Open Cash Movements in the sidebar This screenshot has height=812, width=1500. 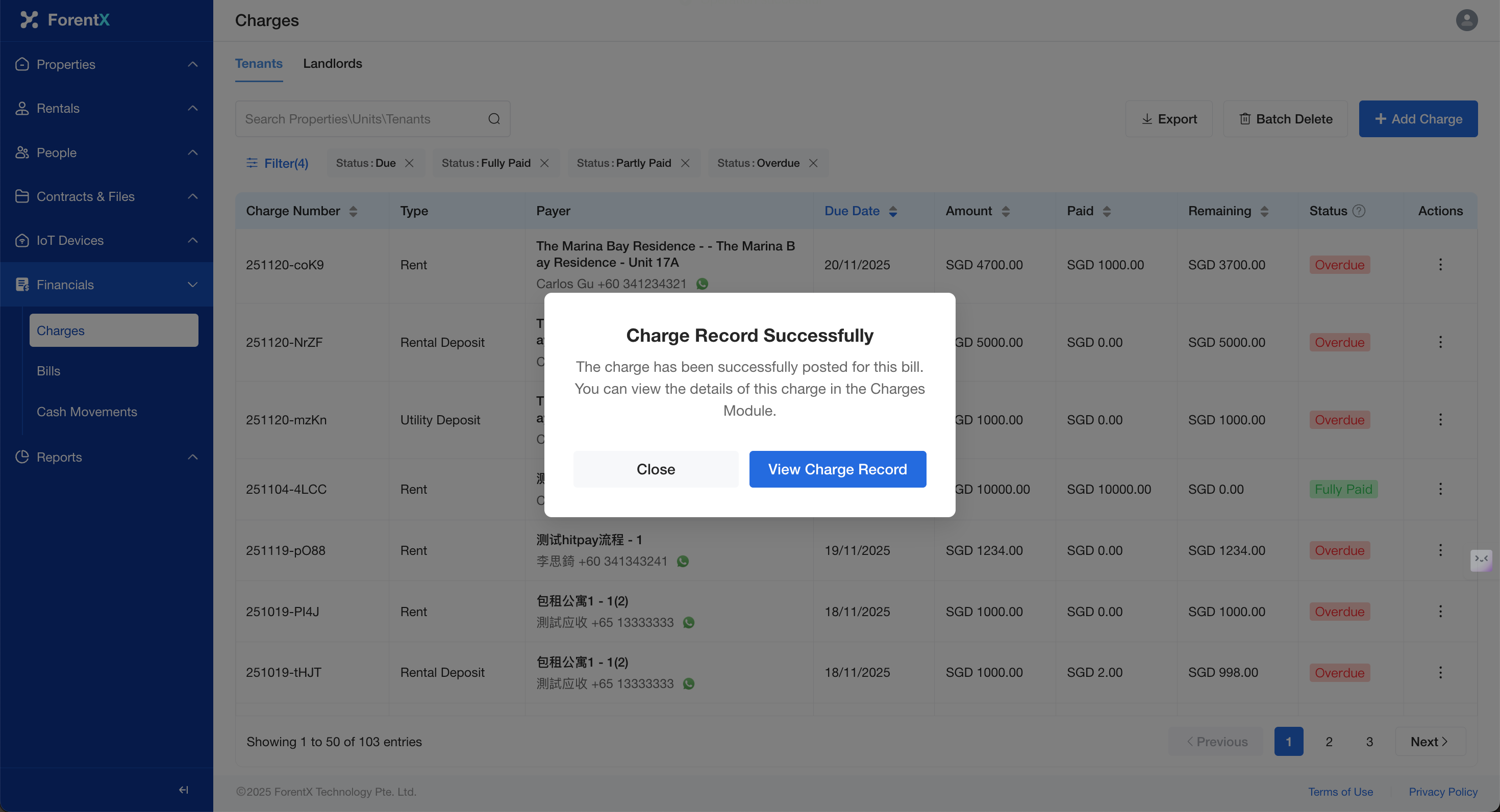pos(87,412)
